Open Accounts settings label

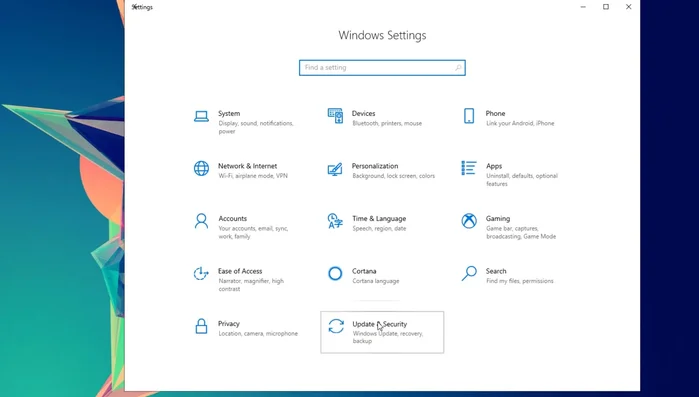232,219
